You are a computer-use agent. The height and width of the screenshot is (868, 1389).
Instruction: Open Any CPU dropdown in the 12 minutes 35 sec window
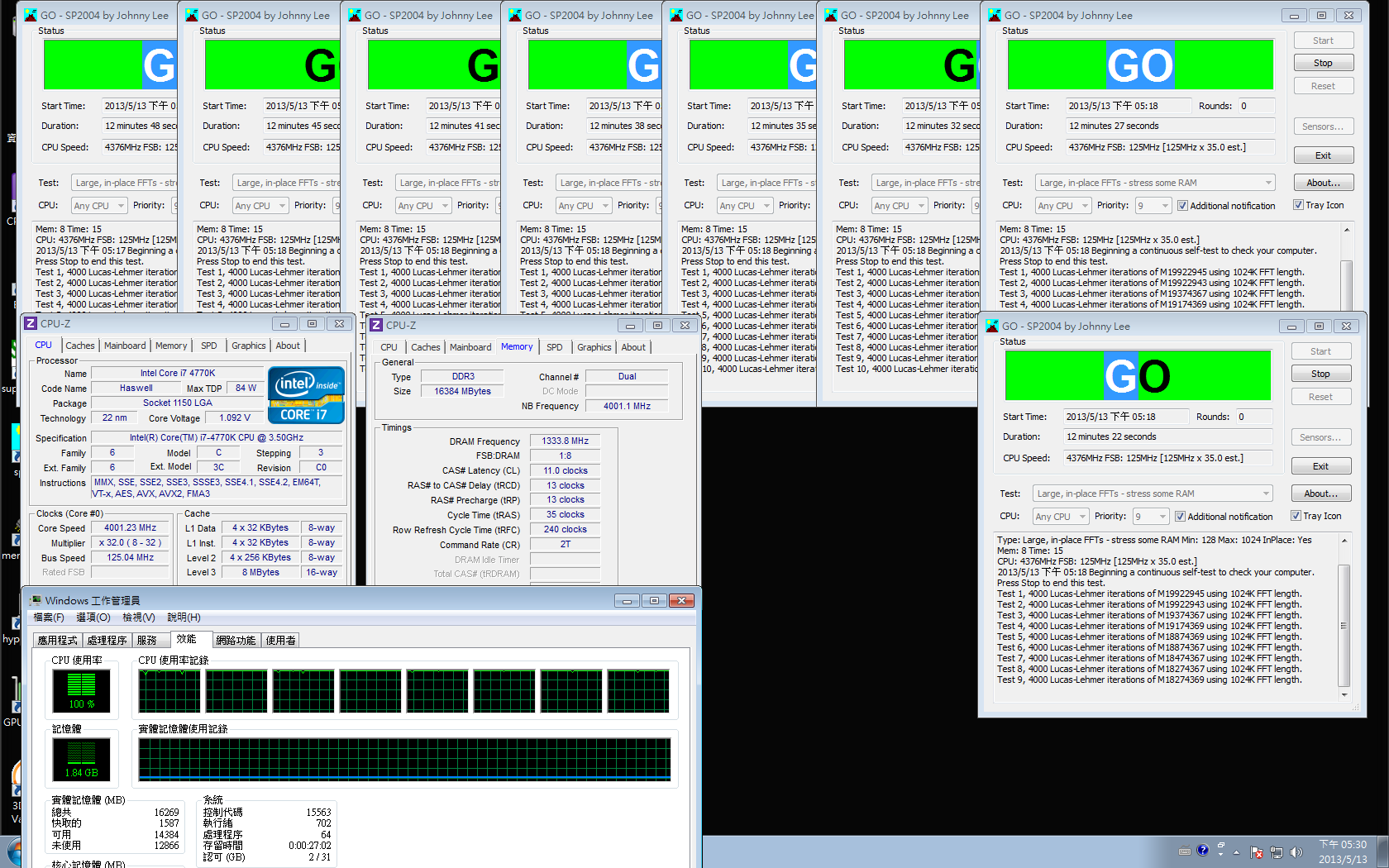[744, 206]
